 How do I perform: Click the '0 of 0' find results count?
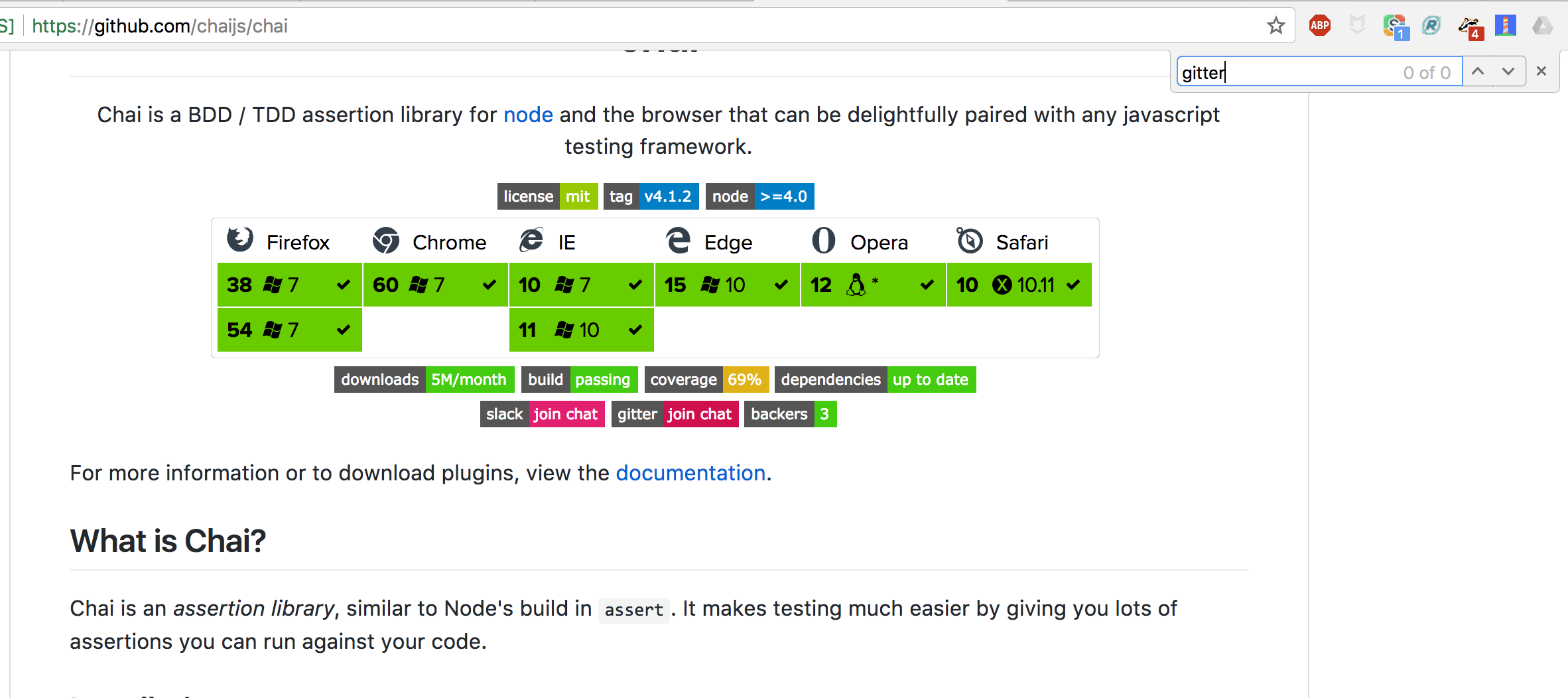click(1427, 72)
